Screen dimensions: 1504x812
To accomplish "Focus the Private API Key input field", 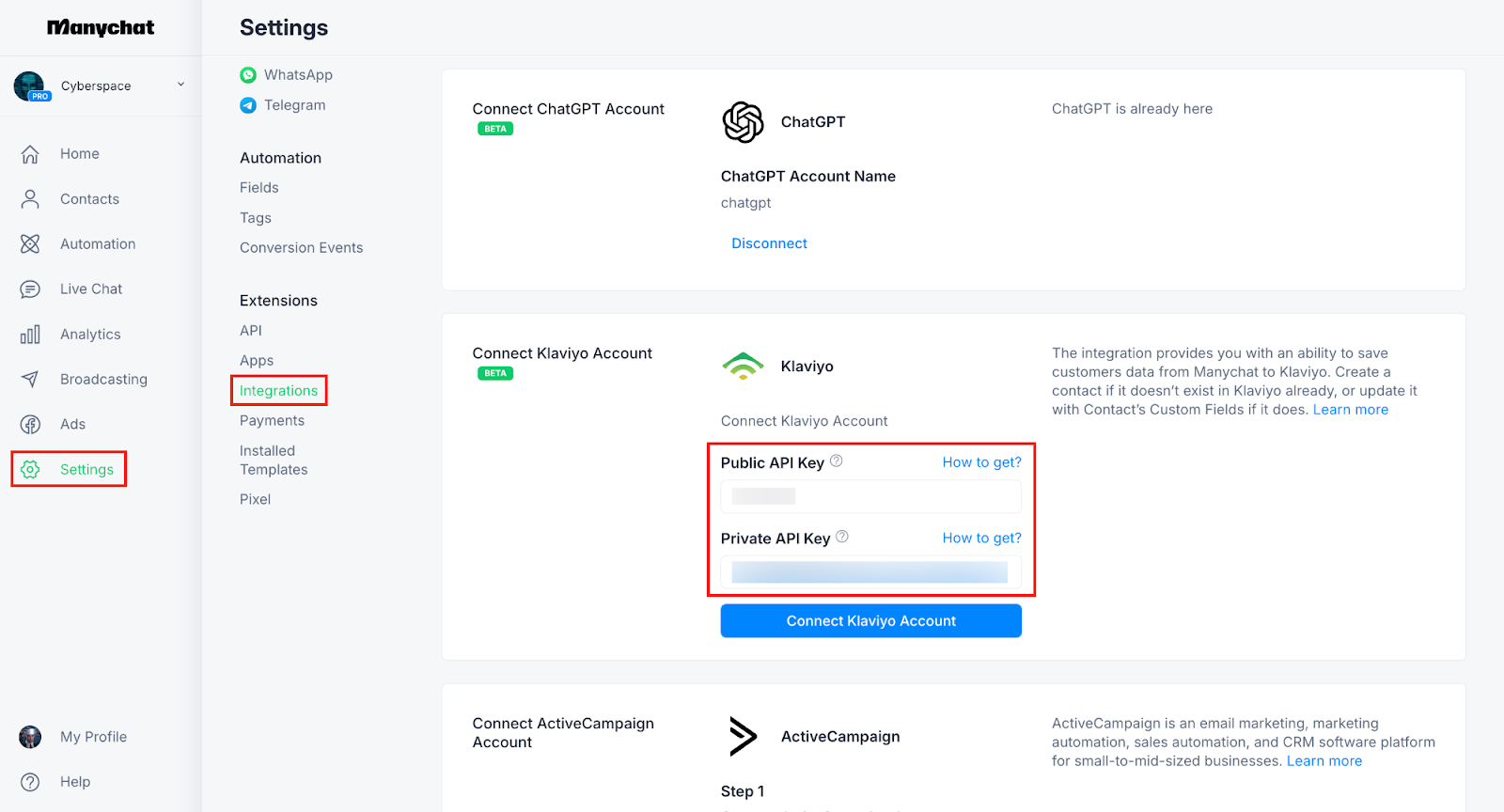I will pos(870,571).
